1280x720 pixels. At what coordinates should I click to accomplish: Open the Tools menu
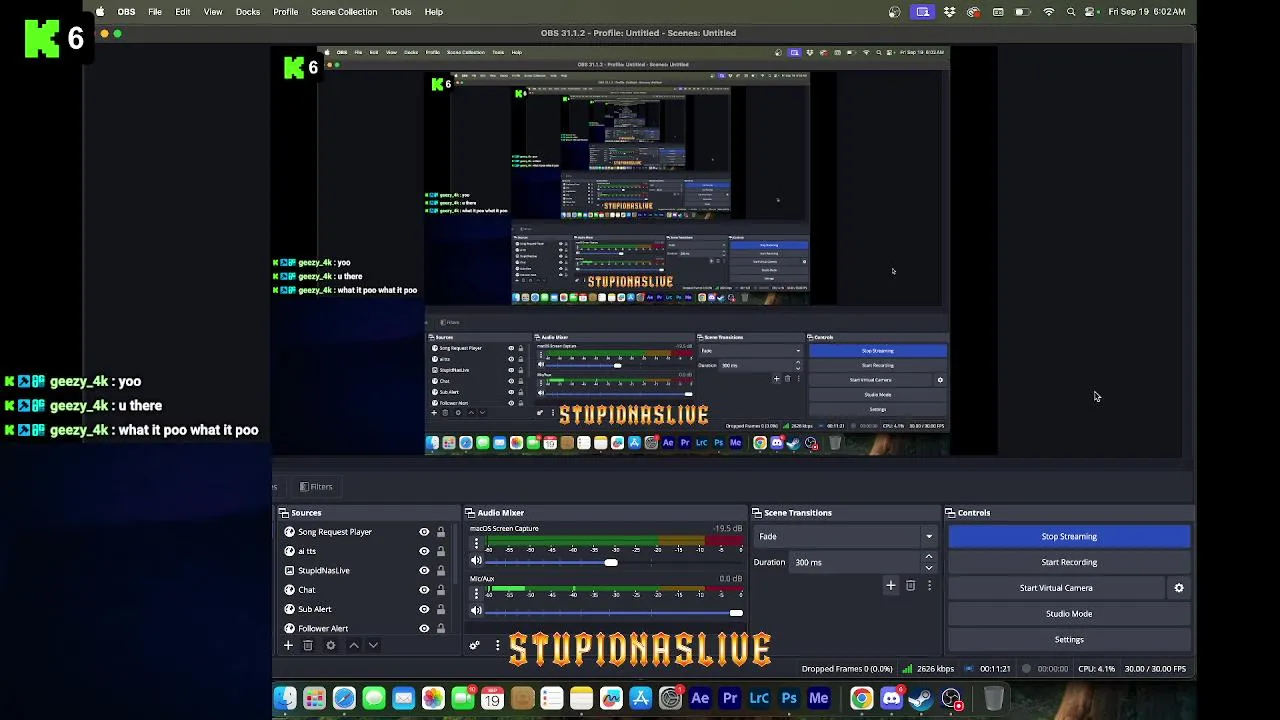pos(401,12)
